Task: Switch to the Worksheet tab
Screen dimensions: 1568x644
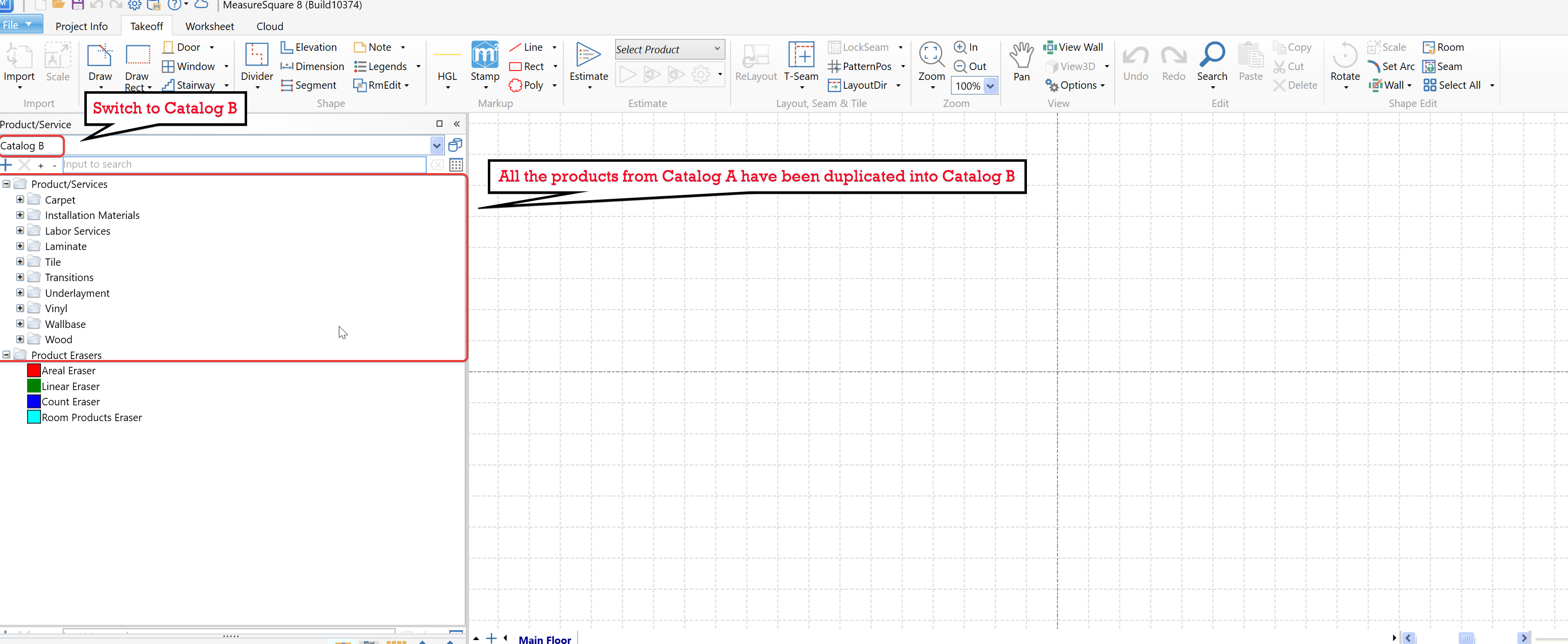Action: pos(210,26)
